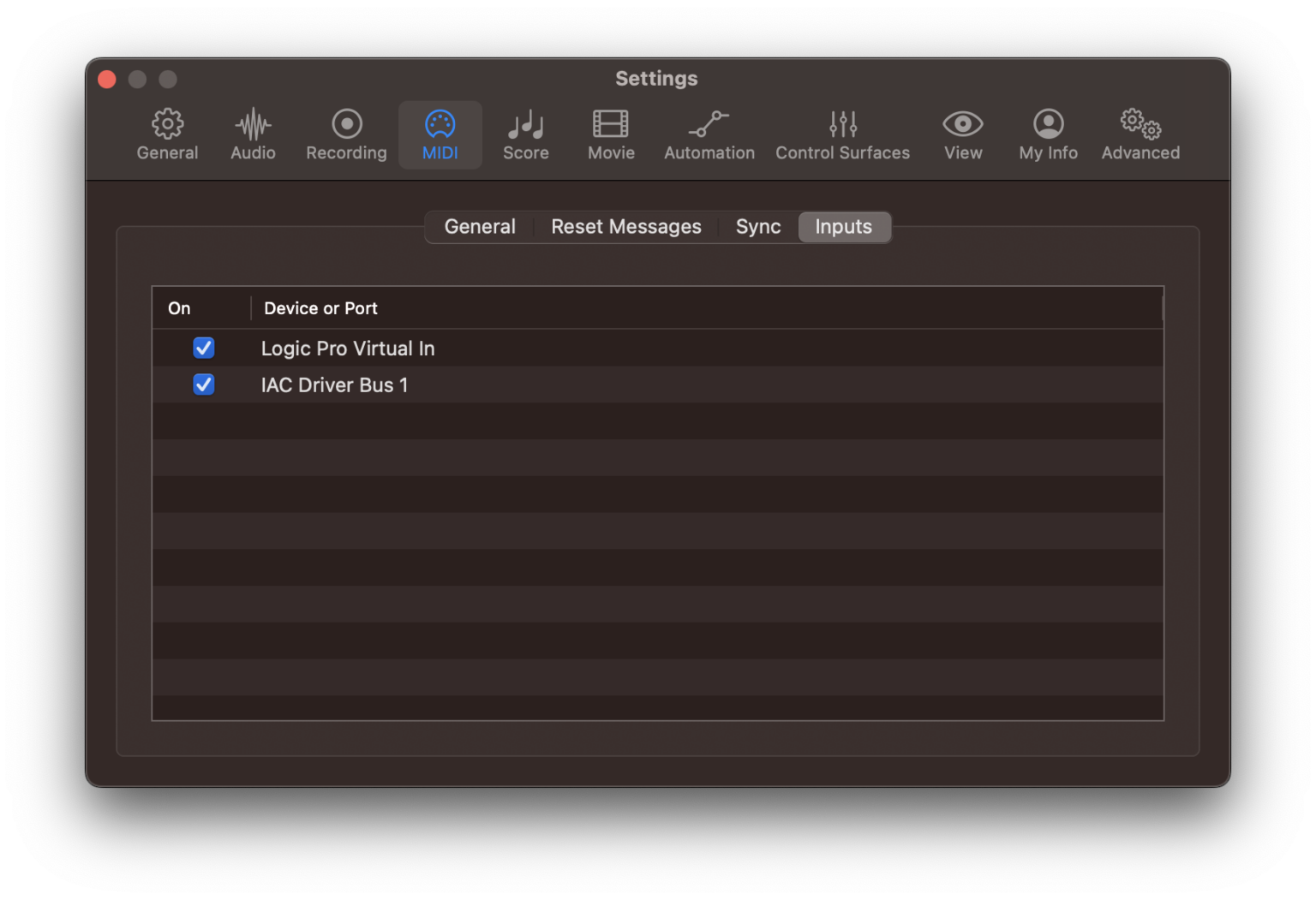
Task: Open the Audio settings pane
Action: 253,134
